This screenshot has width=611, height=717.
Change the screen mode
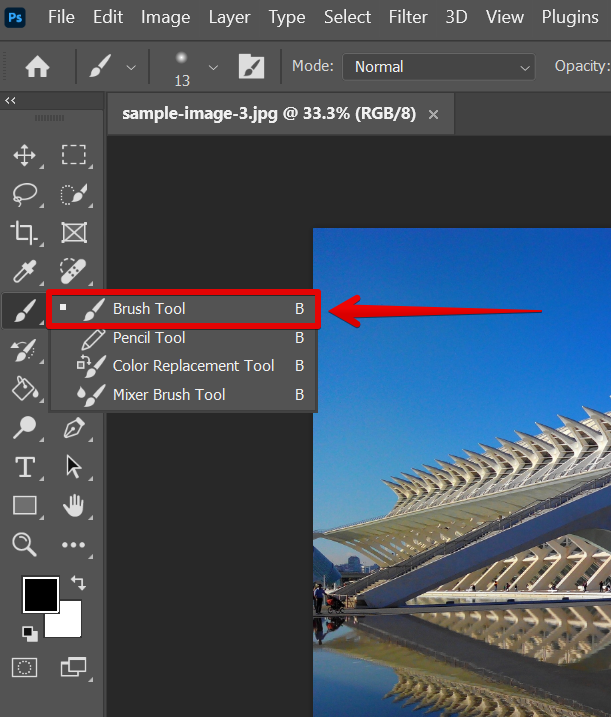[74, 668]
